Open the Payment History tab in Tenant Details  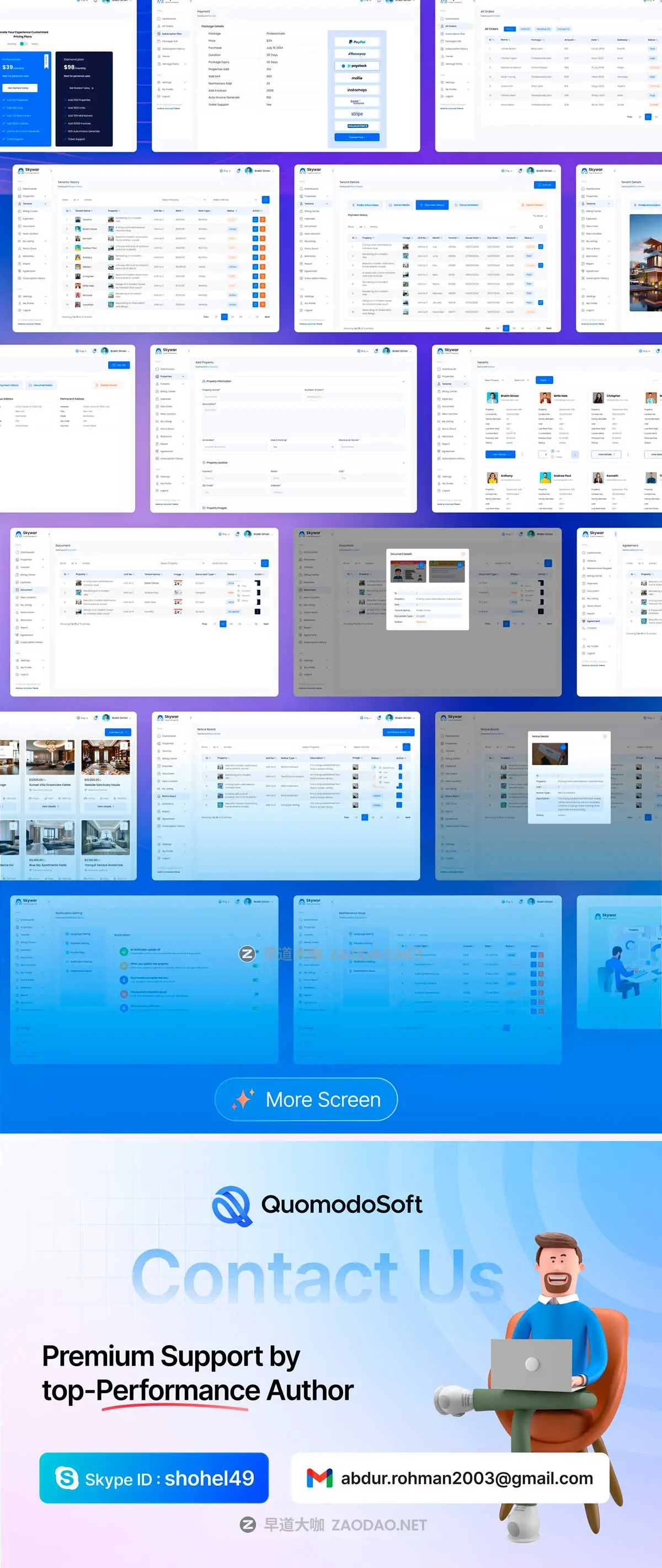pyautogui.click(x=433, y=205)
